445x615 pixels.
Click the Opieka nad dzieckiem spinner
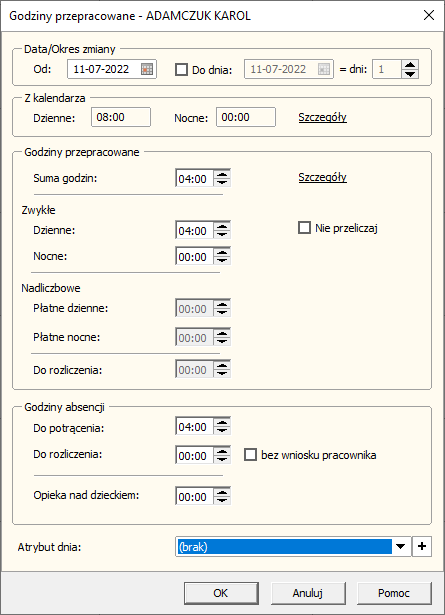click(x=222, y=496)
